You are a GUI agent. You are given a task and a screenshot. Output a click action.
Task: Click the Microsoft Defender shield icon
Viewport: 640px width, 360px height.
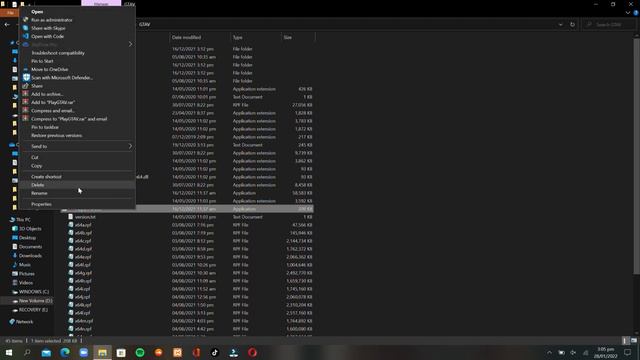pyautogui.click(x=26, y=77)
